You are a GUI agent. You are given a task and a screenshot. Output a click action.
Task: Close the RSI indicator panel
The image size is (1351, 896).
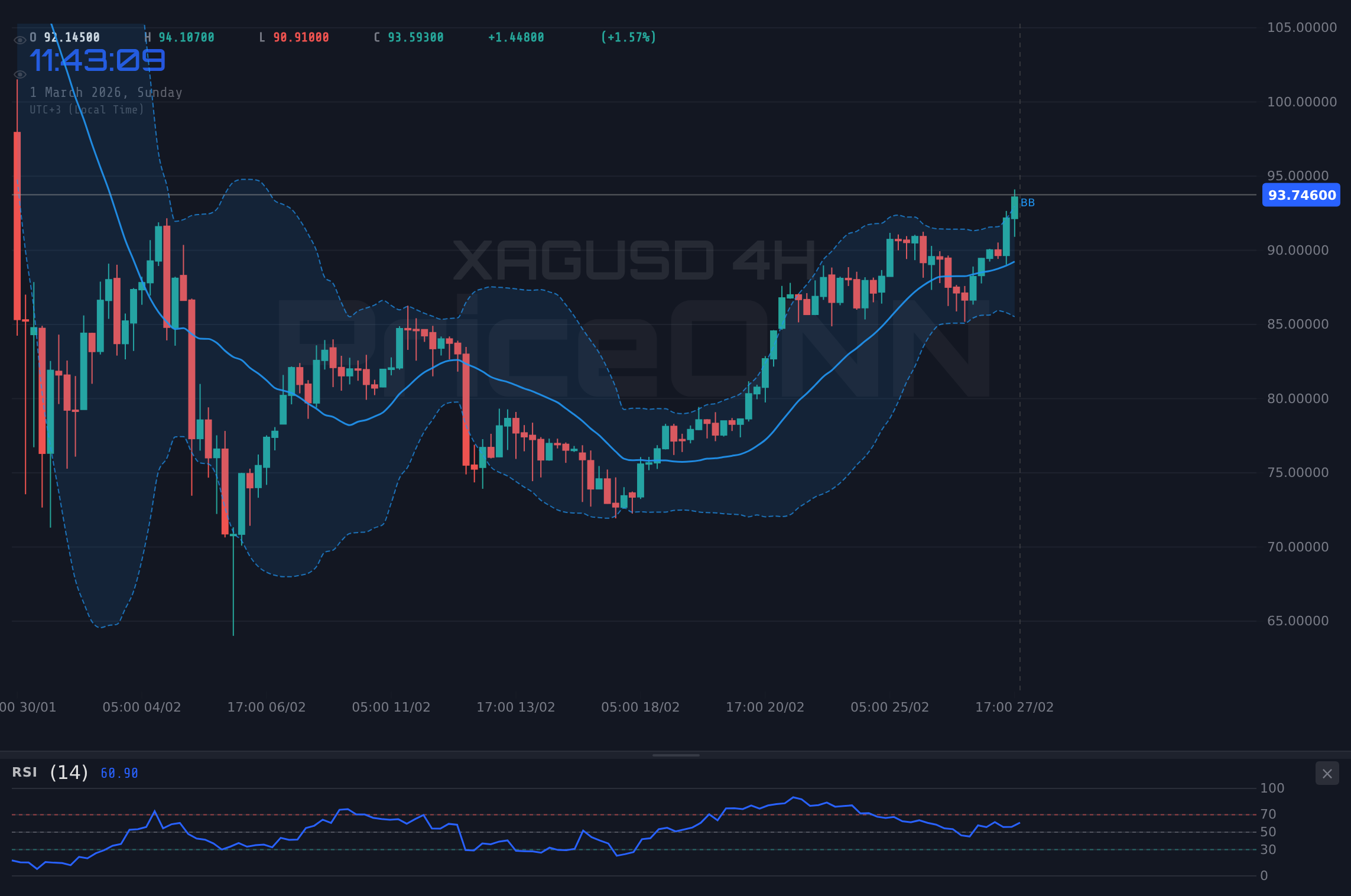[1327, 773]
